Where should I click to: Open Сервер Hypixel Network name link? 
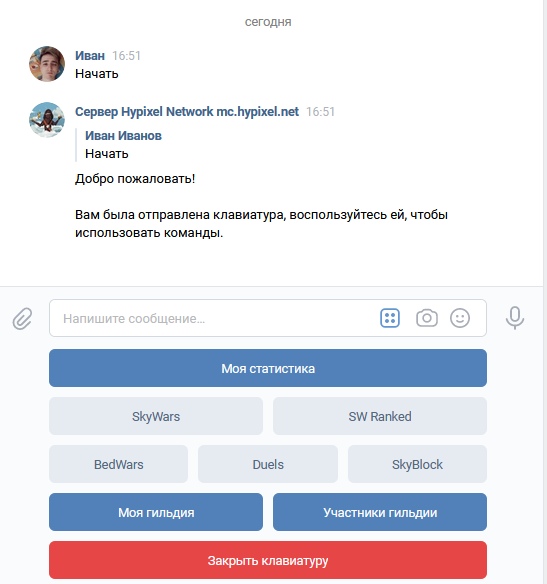pos(187,111)
